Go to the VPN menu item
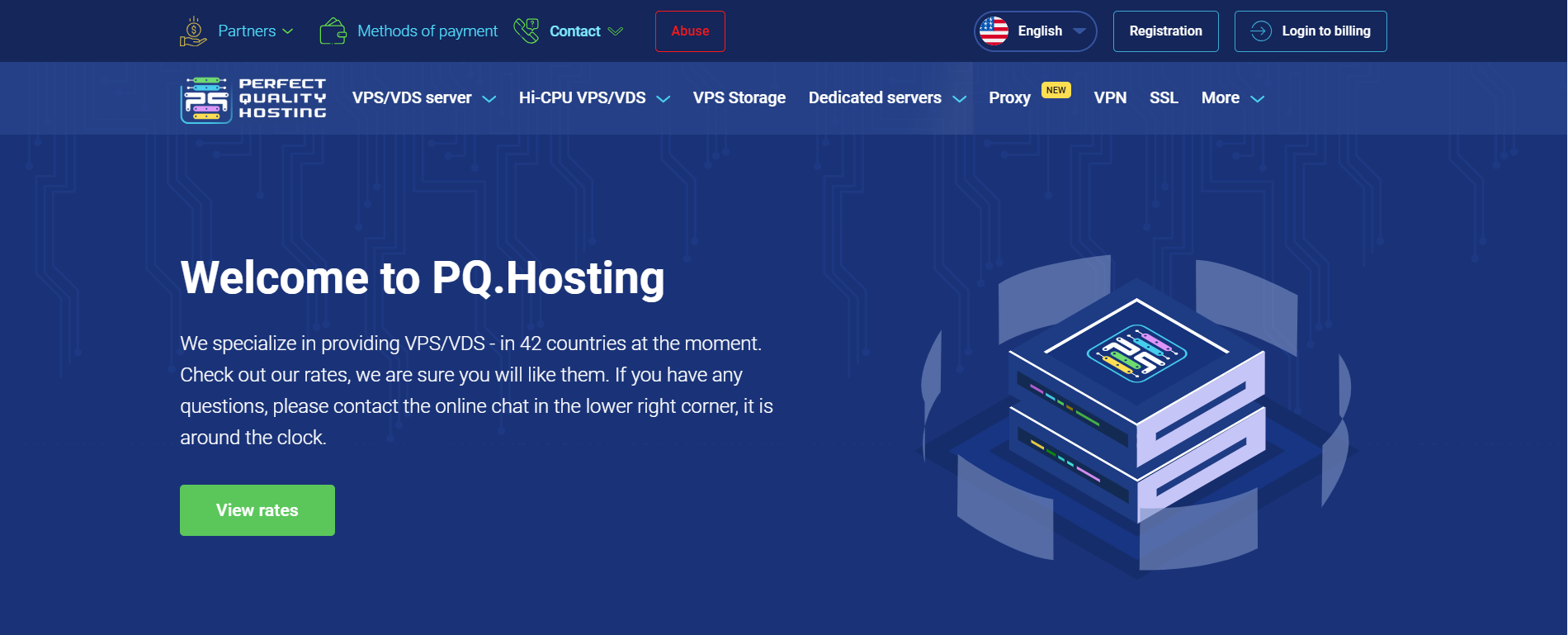The height and width of the screenshot is (635, 1568). 1110,98
